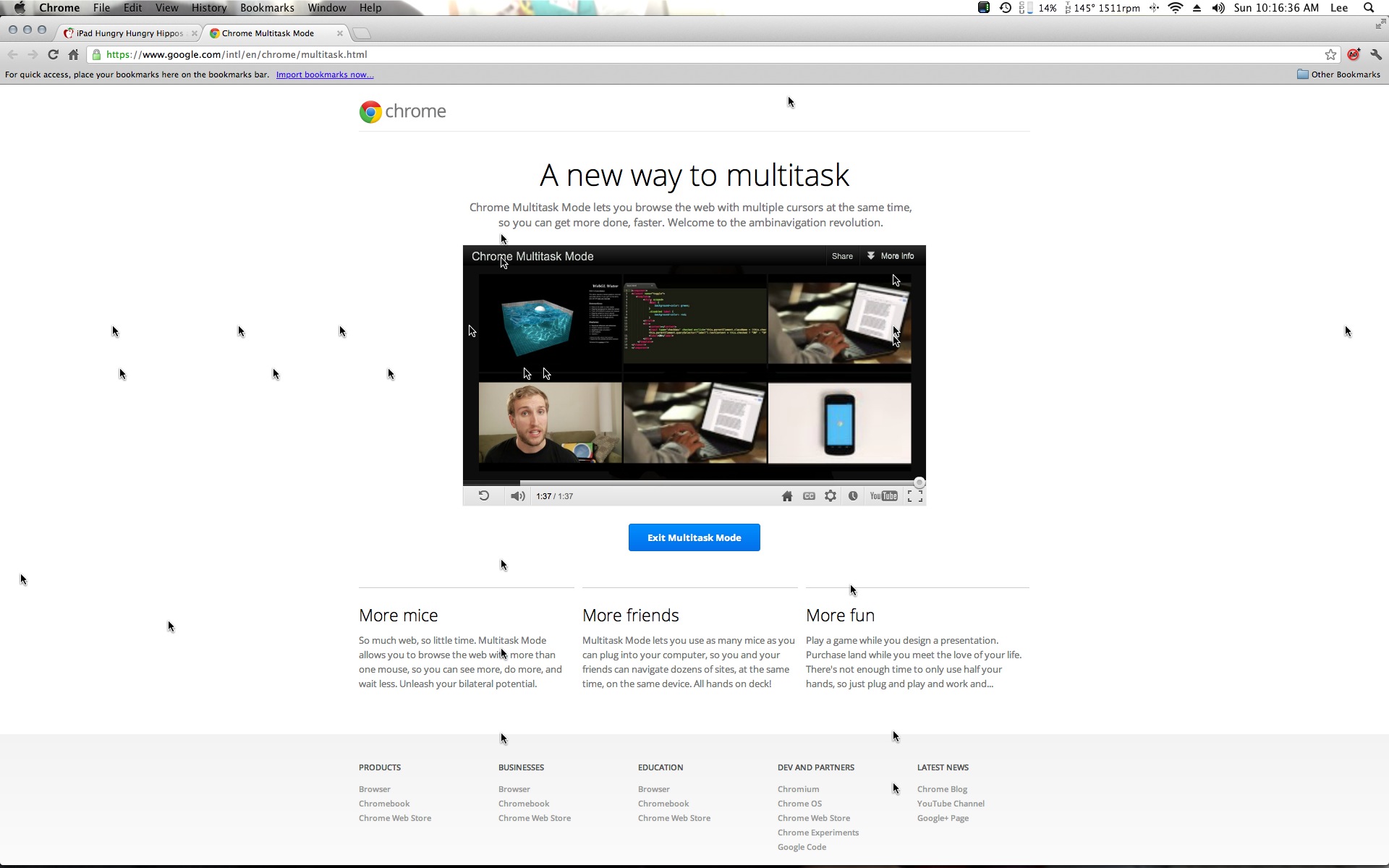This screenshot has width=1389, height=868.
Task: Reload the current page
Action: tap(53, 54)
